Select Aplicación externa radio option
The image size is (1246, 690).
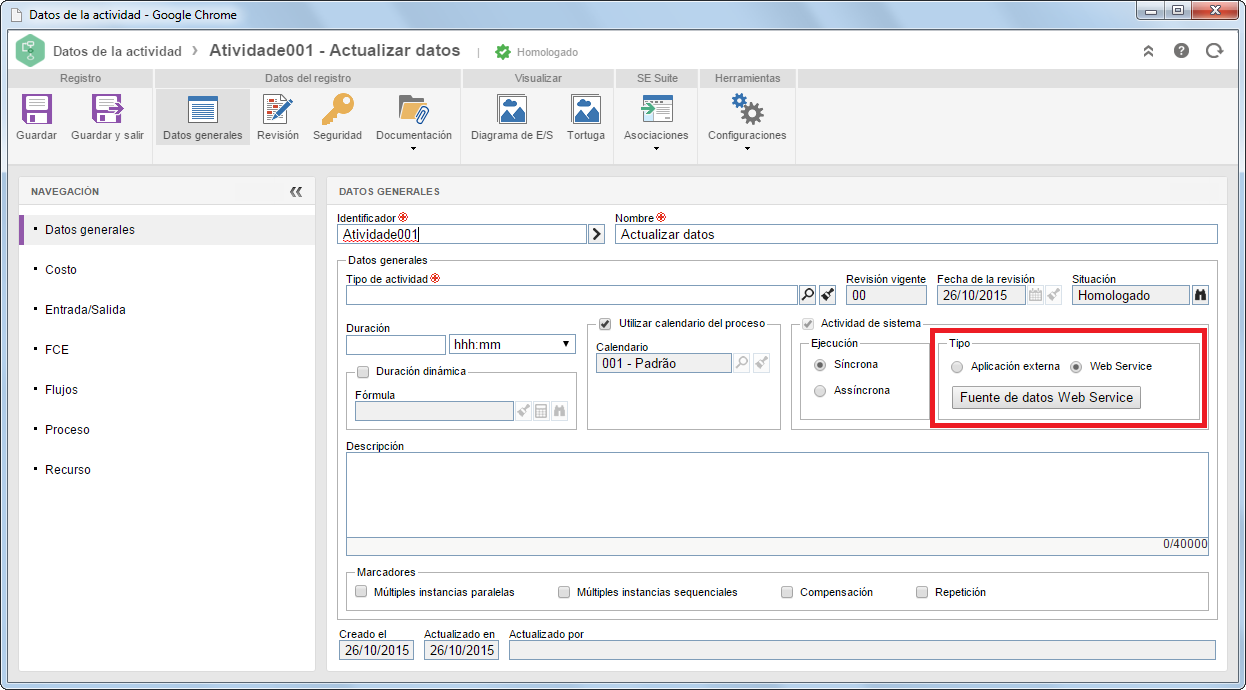(957, 366)
